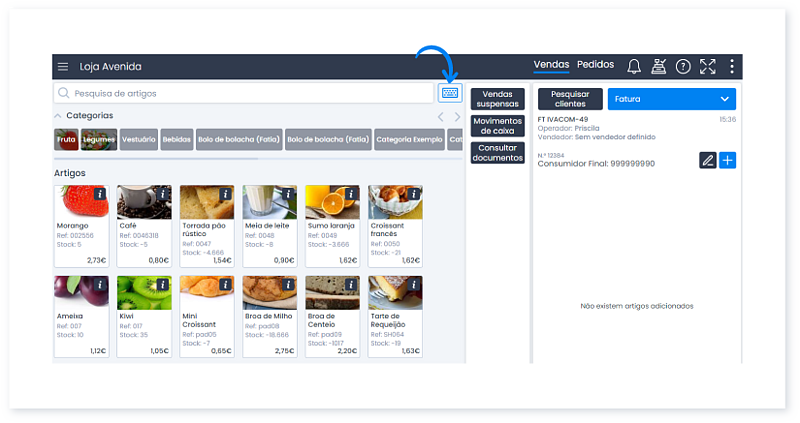Click the Loja Avenida store name
Screen dimensions: 800x423
(110, 67)
